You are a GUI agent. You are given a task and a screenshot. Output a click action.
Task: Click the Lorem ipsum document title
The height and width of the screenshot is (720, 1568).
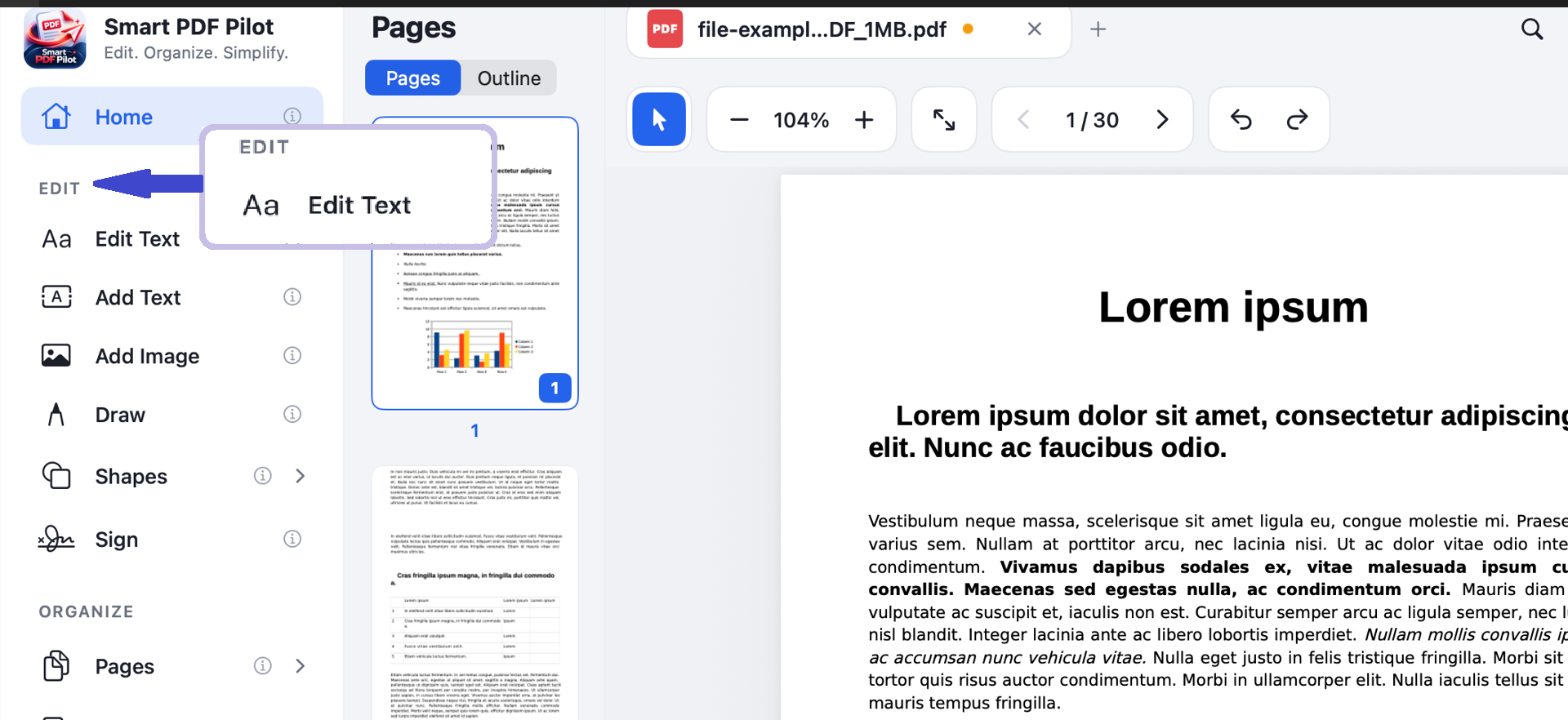coord(1233,309)
